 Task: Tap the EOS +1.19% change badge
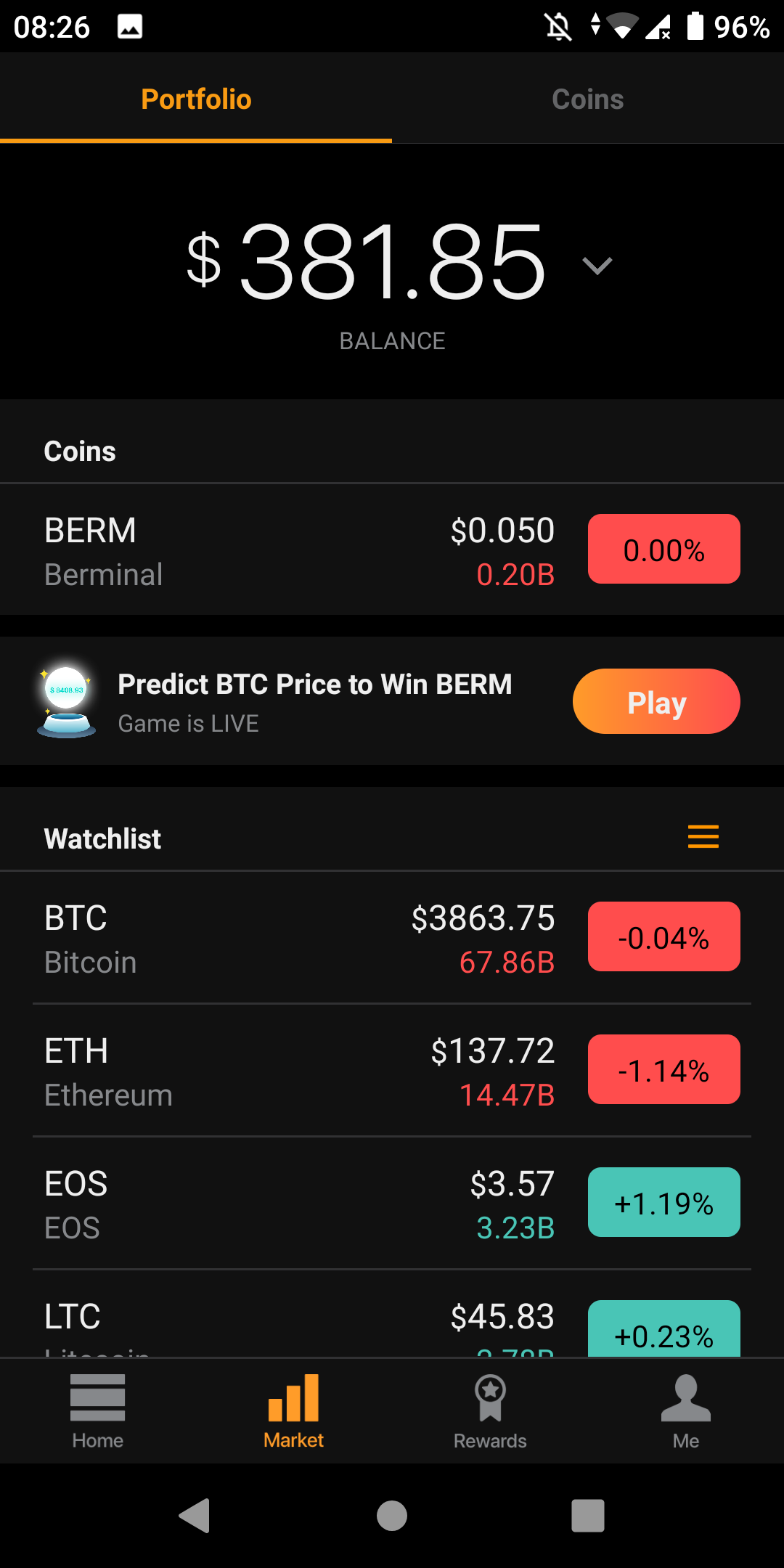click(663, 1203)
